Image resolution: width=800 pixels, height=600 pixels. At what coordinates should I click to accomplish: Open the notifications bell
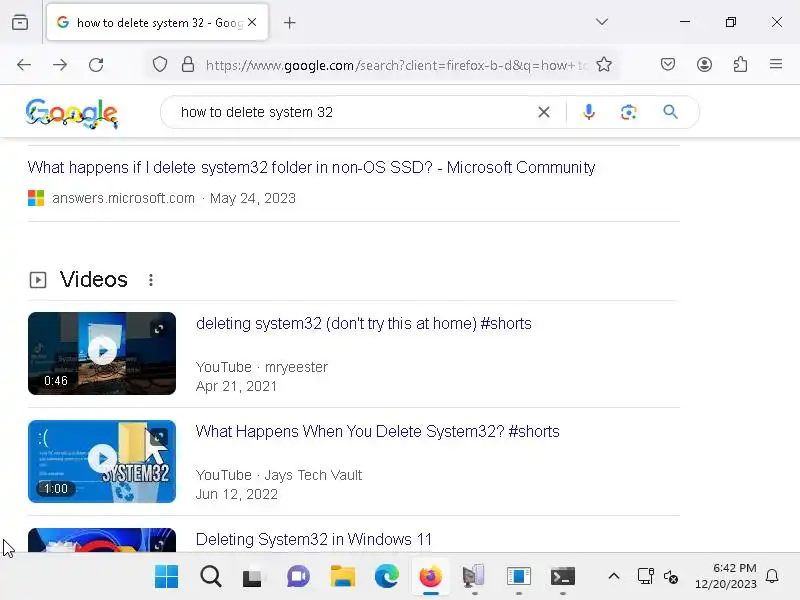[x=772, y=577]
